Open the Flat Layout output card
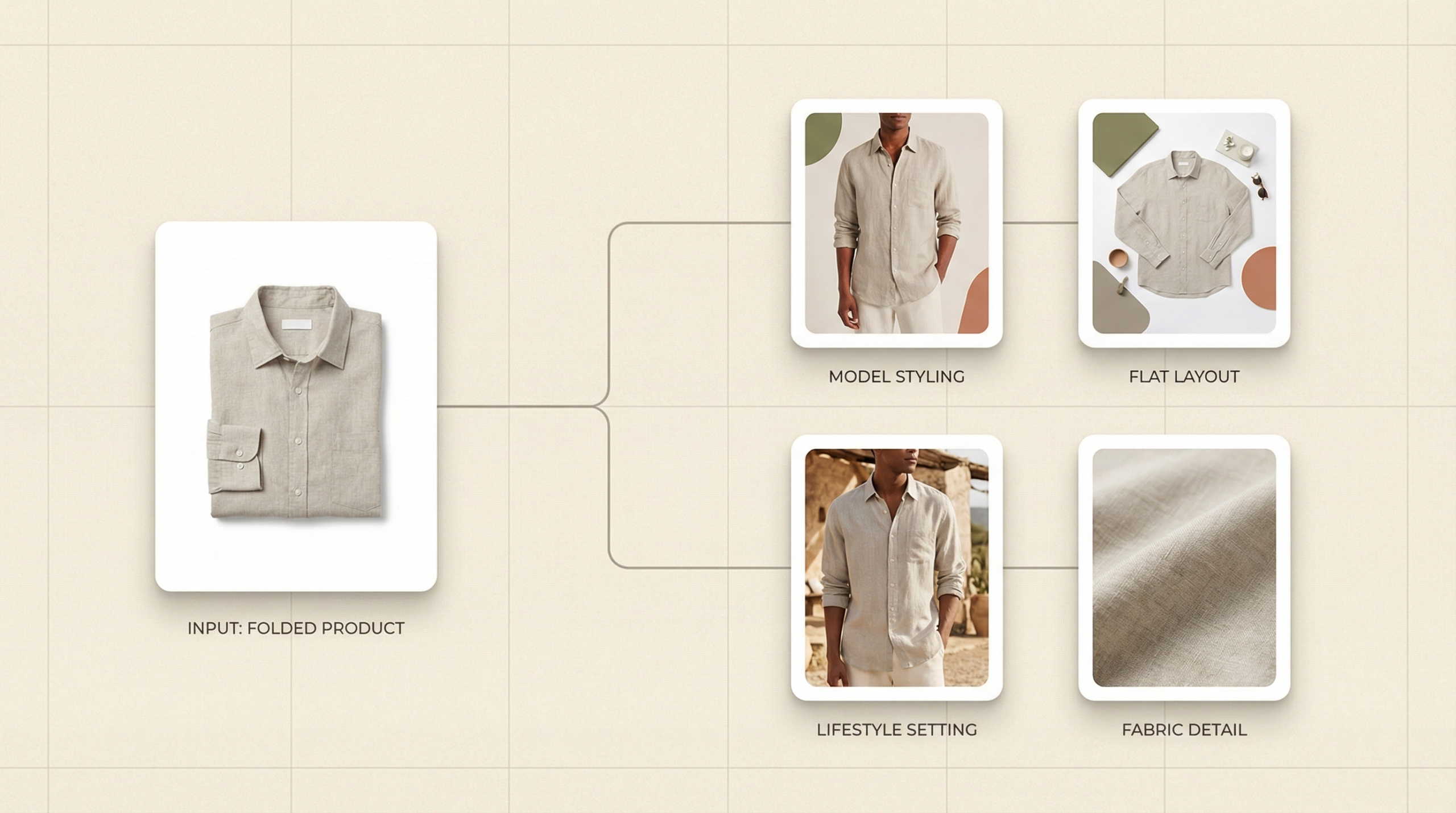This screenshot has height=813, width=1456. pyautogui.click(x=1184, y=223)
